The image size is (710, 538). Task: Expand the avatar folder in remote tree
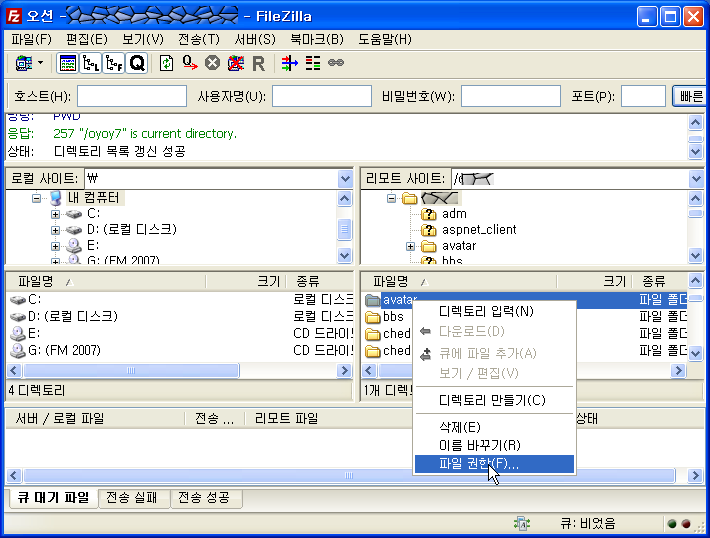click(410, 246)
